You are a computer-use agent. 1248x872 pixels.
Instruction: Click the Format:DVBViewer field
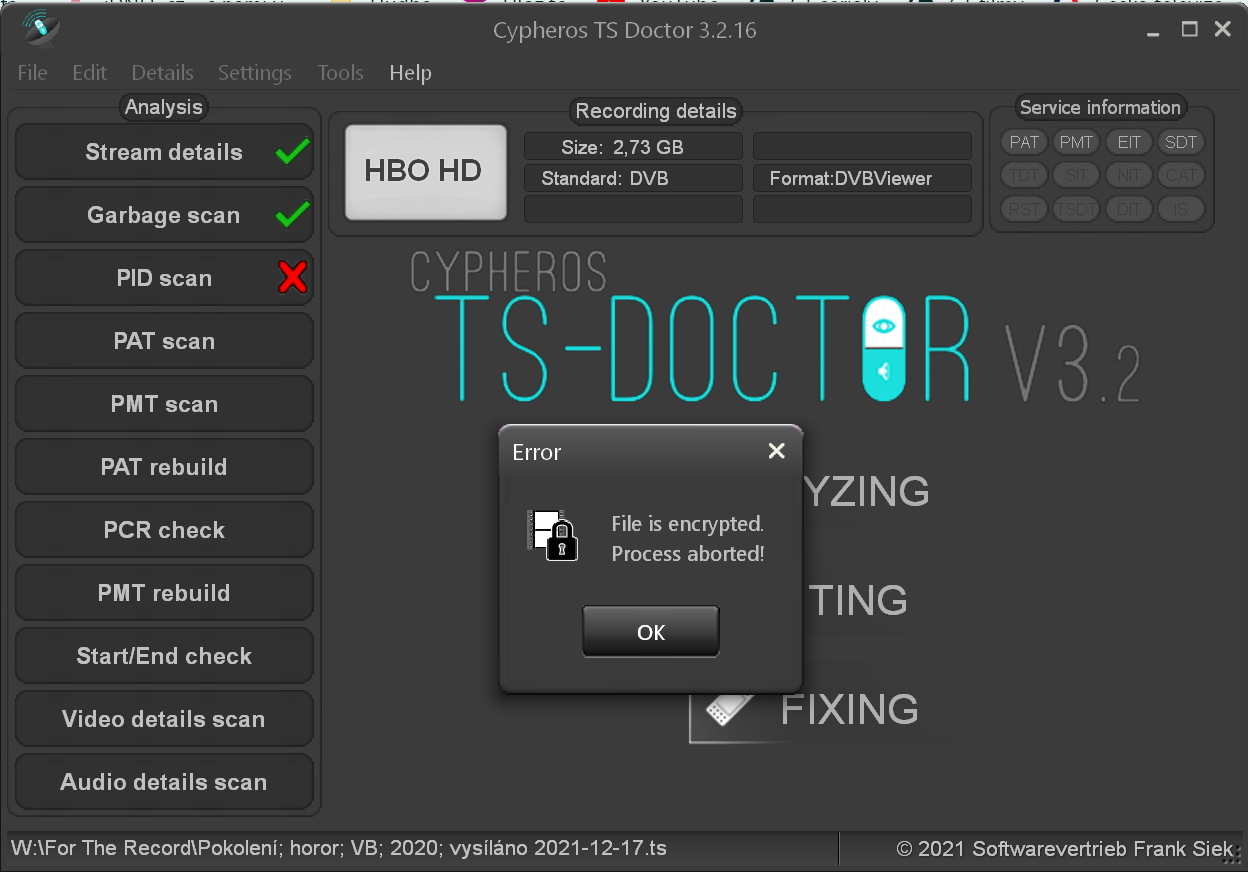pyautogui.click(x=862, y=179)
